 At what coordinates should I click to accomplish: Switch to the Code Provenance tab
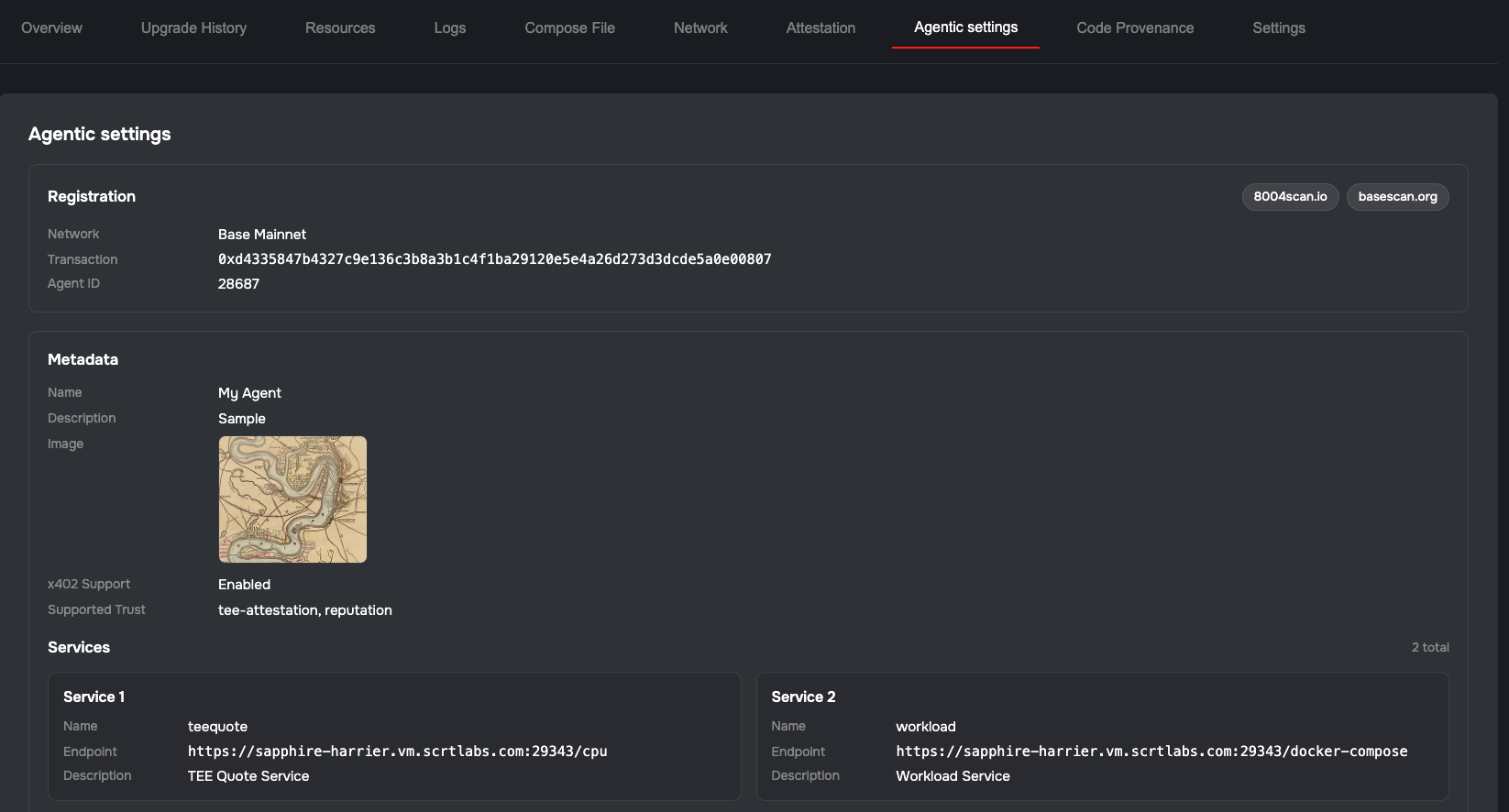(1135, 28)
